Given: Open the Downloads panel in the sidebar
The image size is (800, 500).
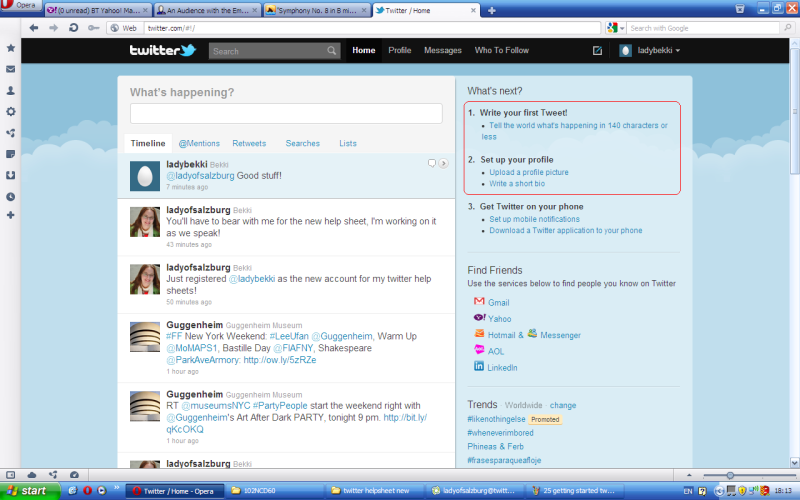Looking at the screenshot, I should [x=10, y=175].
